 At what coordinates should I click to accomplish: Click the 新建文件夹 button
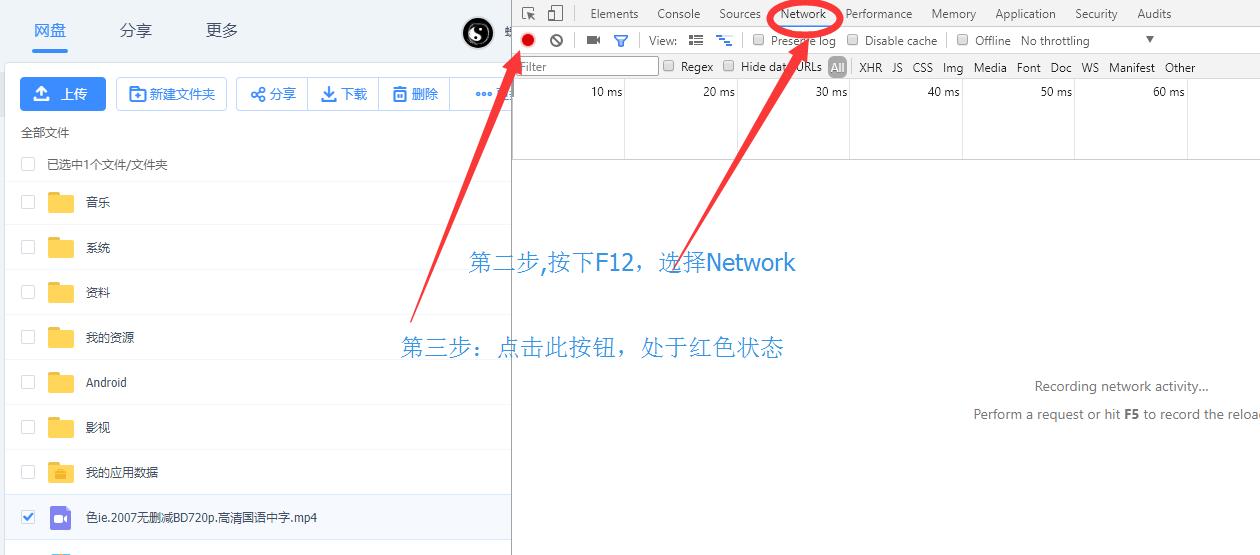coord(171,94)
